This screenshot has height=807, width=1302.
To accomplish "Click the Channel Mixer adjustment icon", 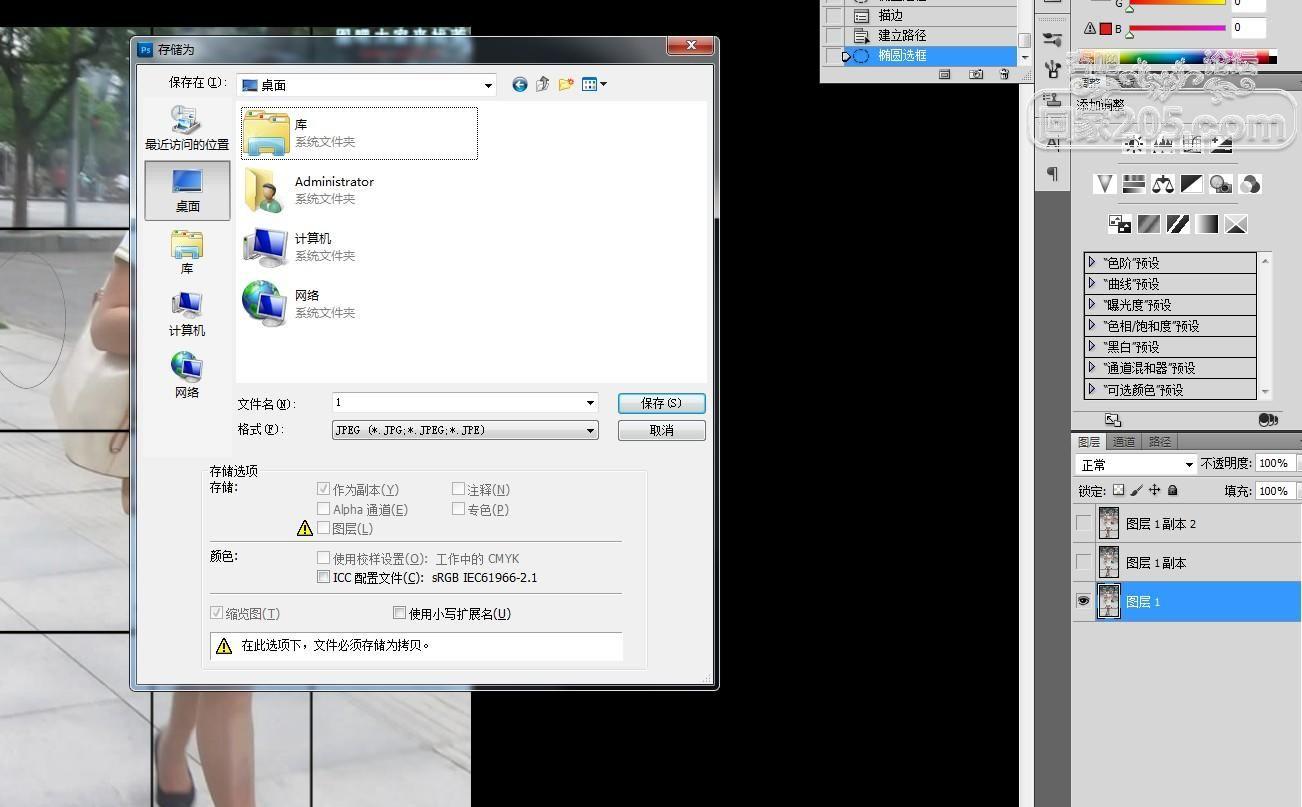I will [1249, 184].
